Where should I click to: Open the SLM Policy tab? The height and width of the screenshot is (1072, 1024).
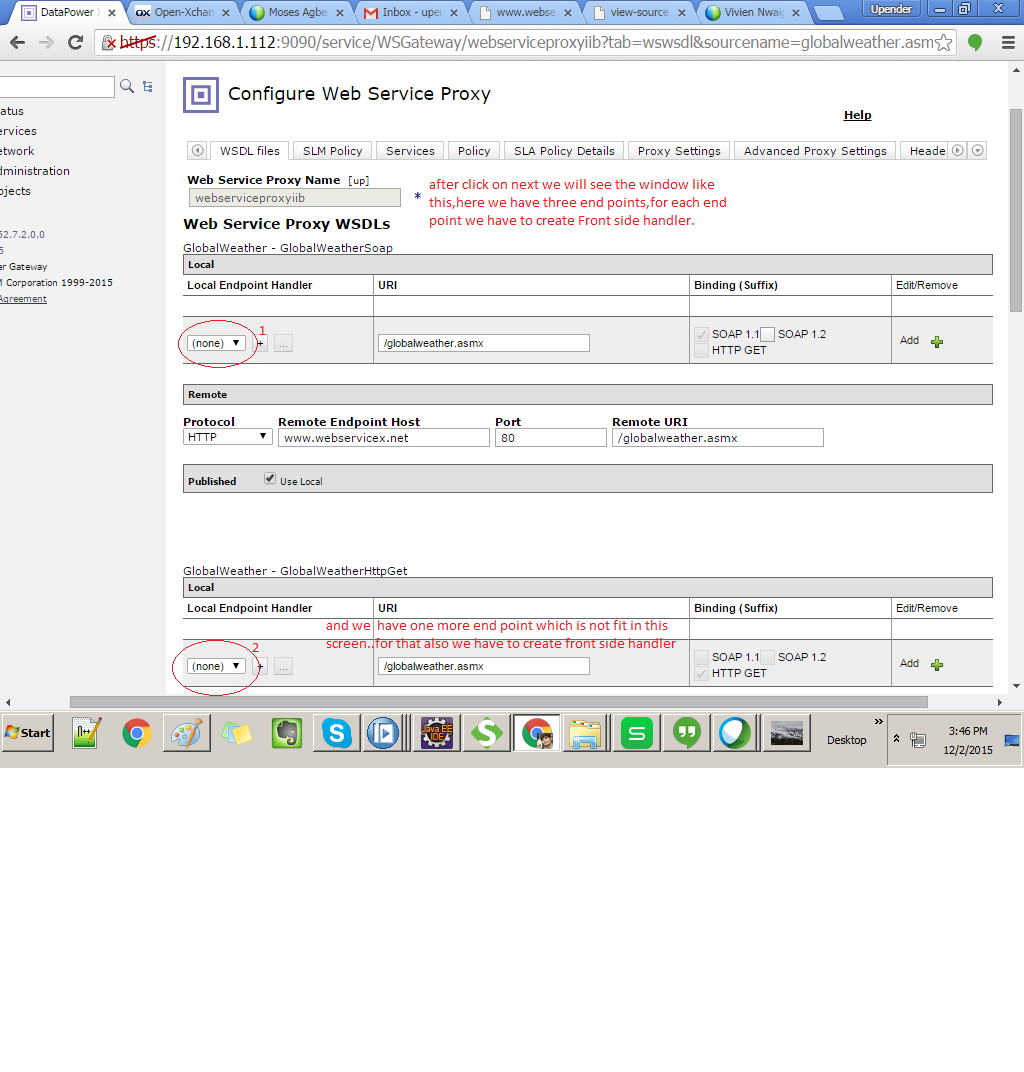click(x=331, y=150)
